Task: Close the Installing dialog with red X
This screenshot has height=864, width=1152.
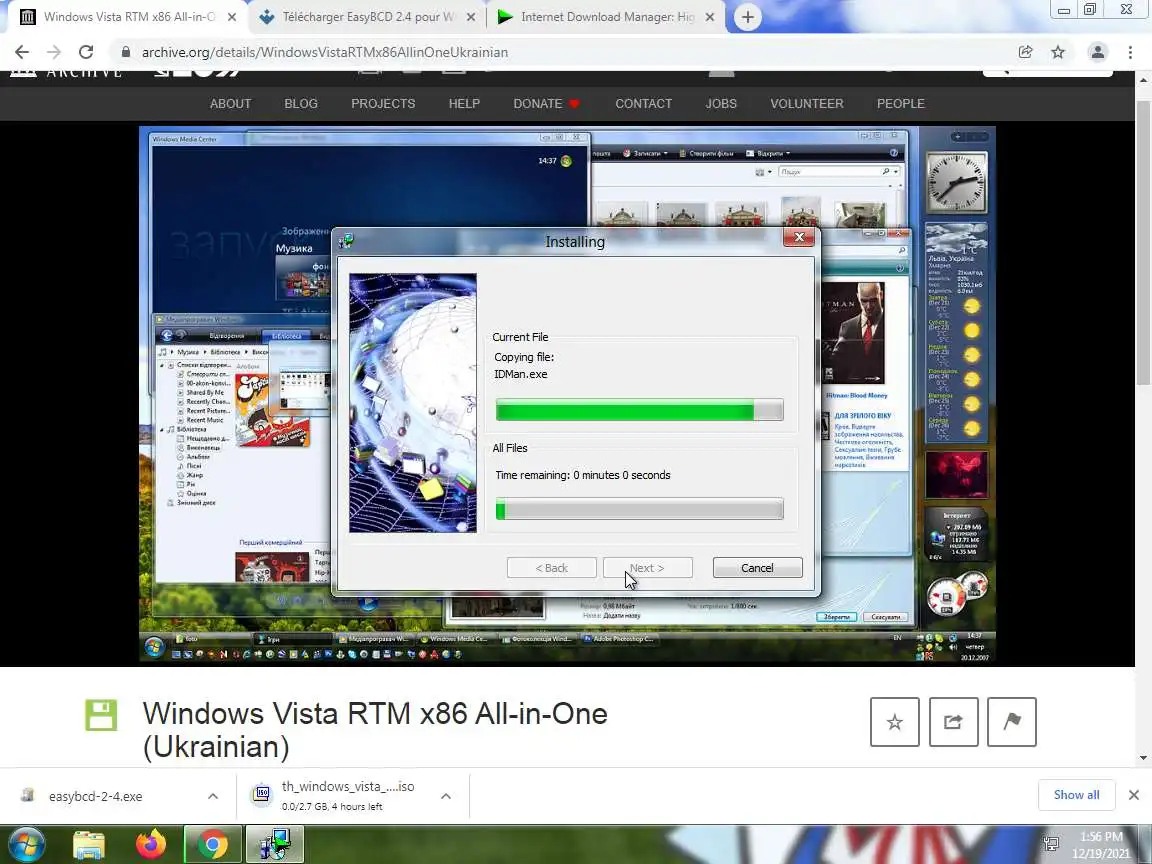Action: (799, 237)
